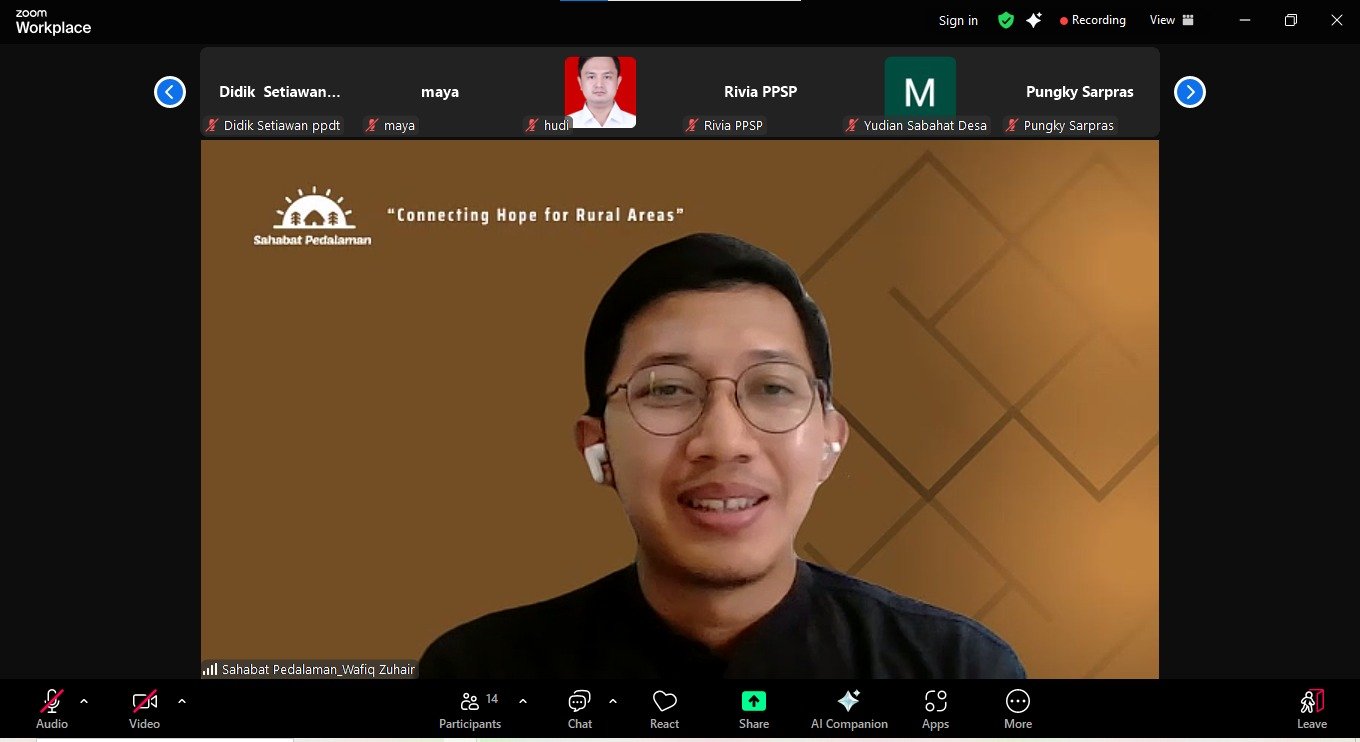Viewport: 1360px width, 742px height.
Task: Open the Participants panel
Action: pyautogui.click(x=470, y=710)
